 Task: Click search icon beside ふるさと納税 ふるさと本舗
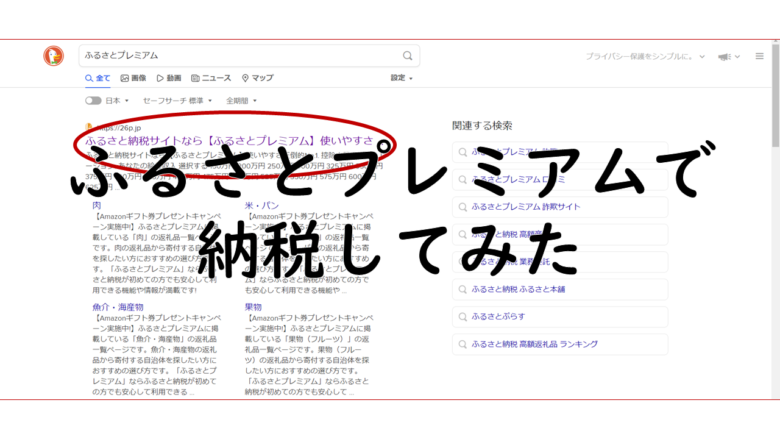(x=463, y=289)
